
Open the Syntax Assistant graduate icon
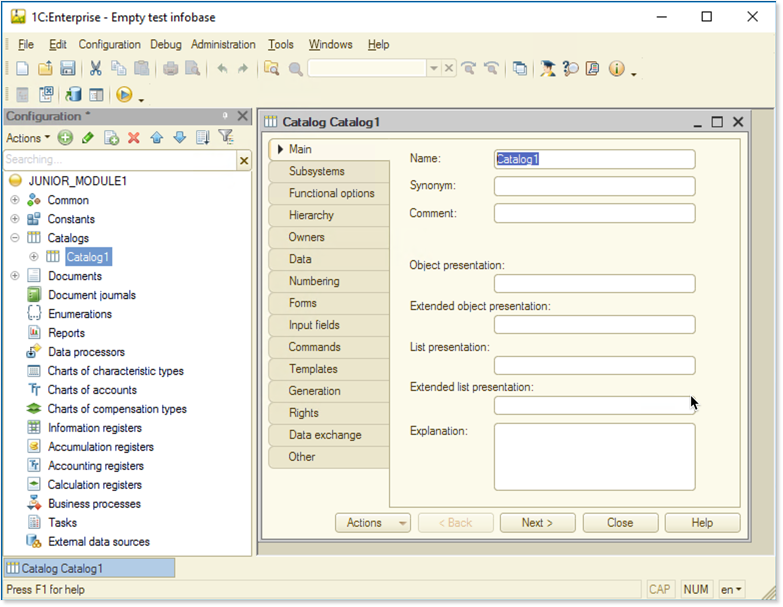coord(548,69)
